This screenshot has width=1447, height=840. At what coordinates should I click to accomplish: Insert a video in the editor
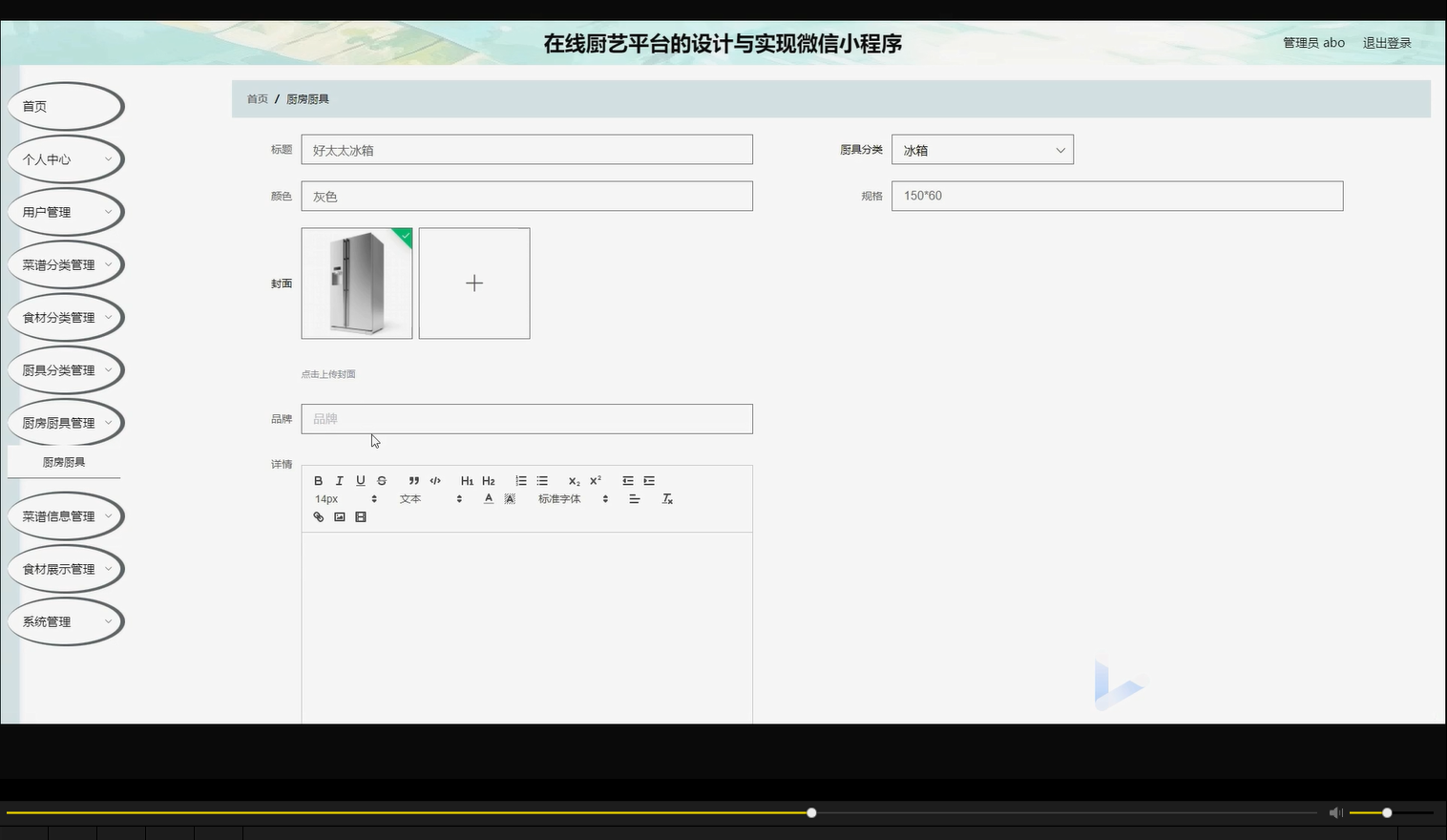(x=361, y=517)
